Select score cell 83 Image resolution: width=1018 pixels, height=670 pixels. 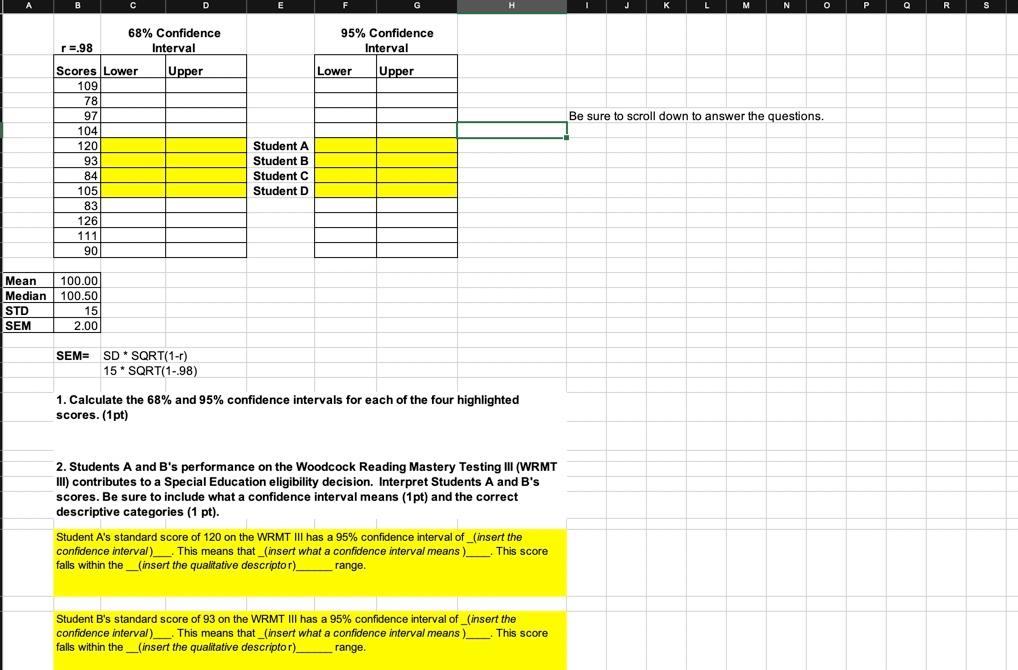point(77,205)
